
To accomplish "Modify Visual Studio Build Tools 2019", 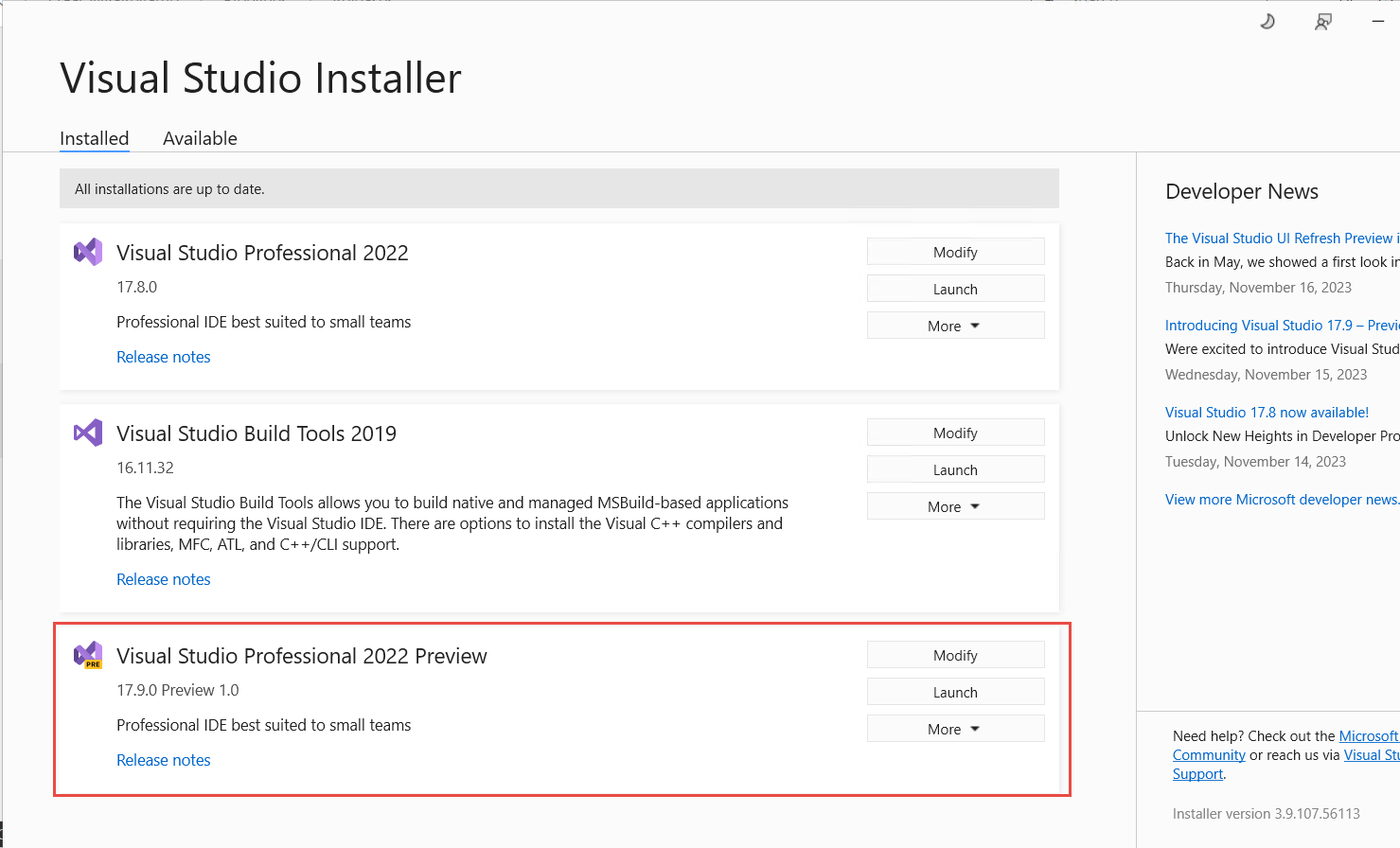I will (955, 433).
